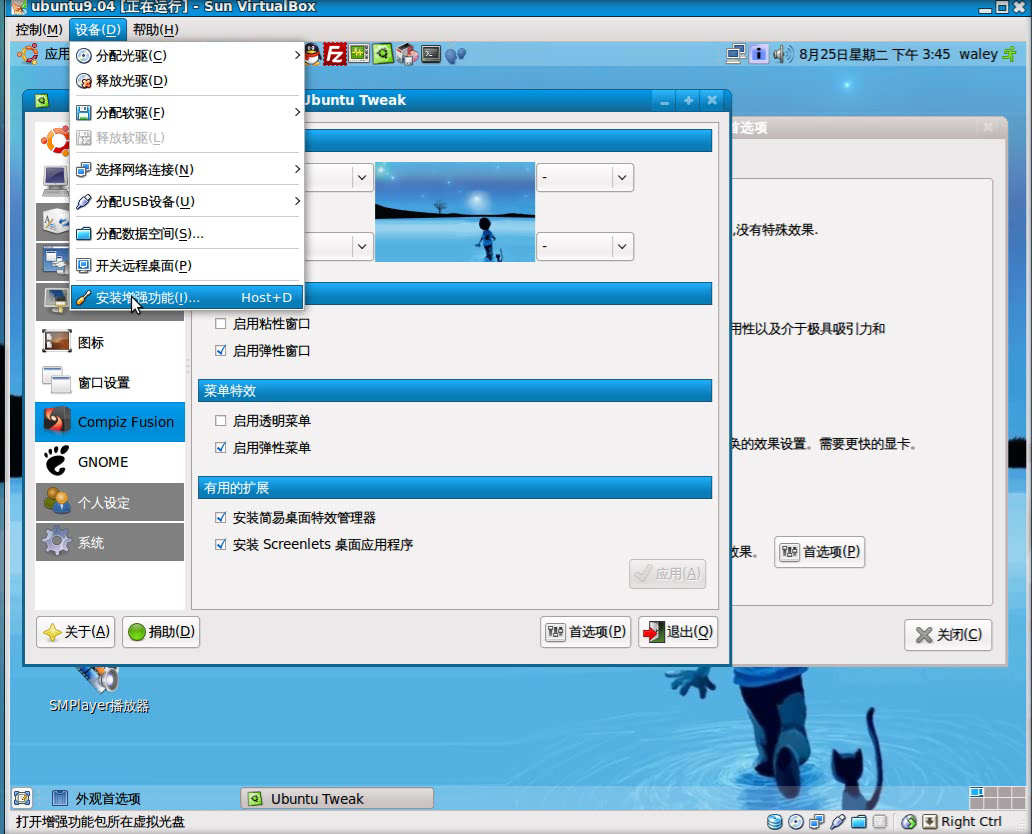Click the Ubuntu Tweak taskbar button

[337, 798]
